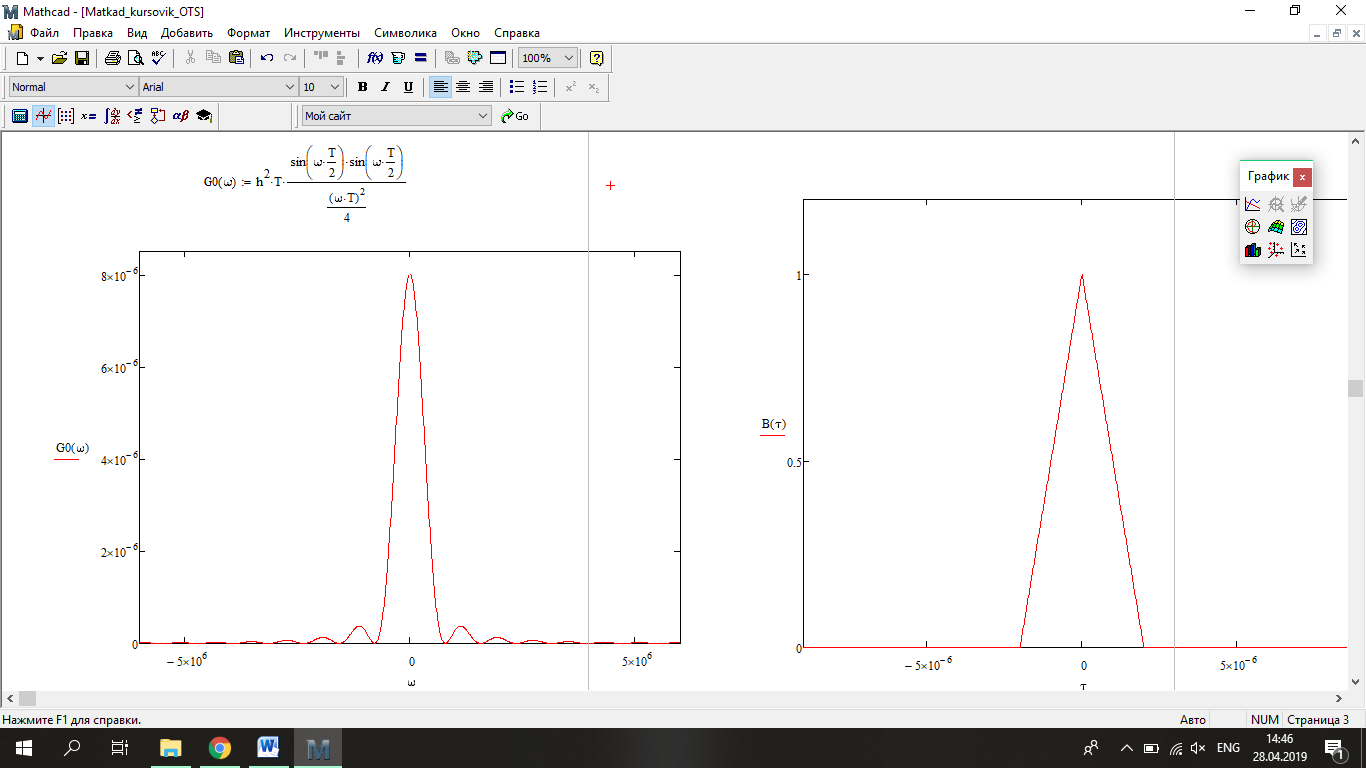The width and height of the screenshot is (1366, 768).
Task: Toggle underline text formatting
Action: coord(408,87)
